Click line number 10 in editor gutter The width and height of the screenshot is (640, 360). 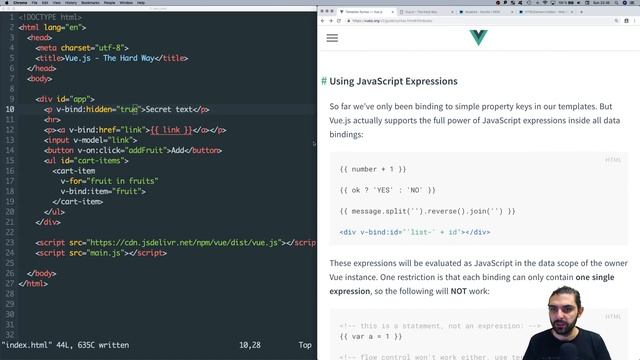pyautogui.click(x=10, y=109)
